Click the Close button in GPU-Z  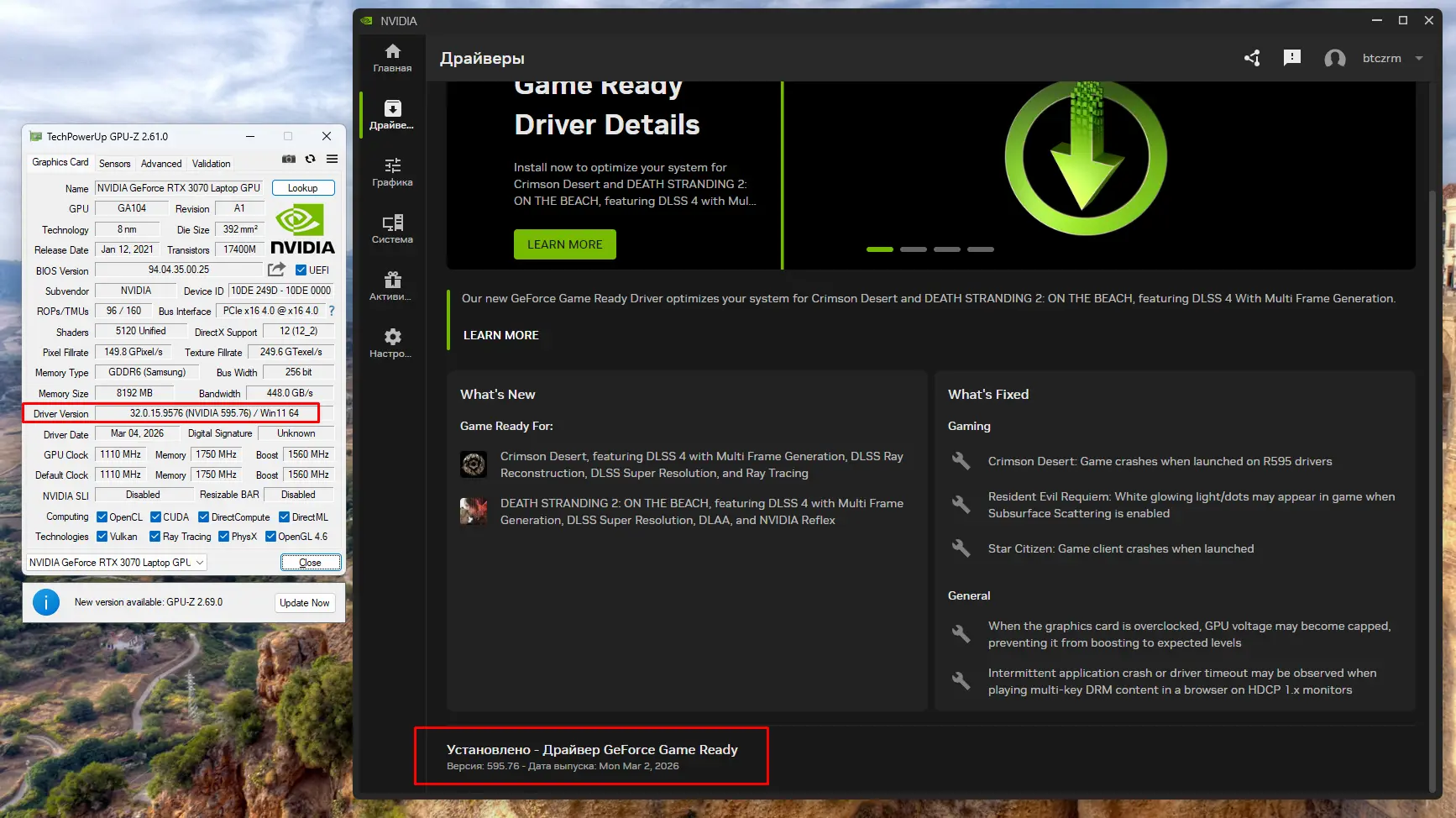310,563
